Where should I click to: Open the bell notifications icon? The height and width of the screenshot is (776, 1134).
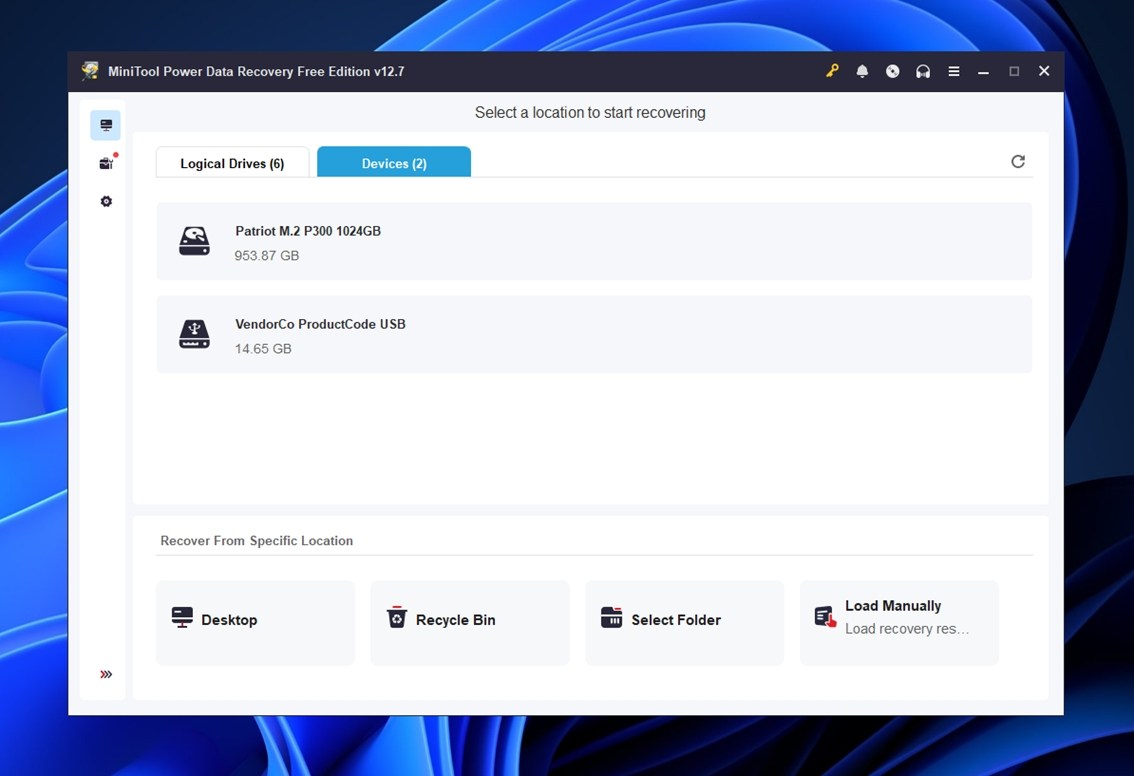click(862, 71)
